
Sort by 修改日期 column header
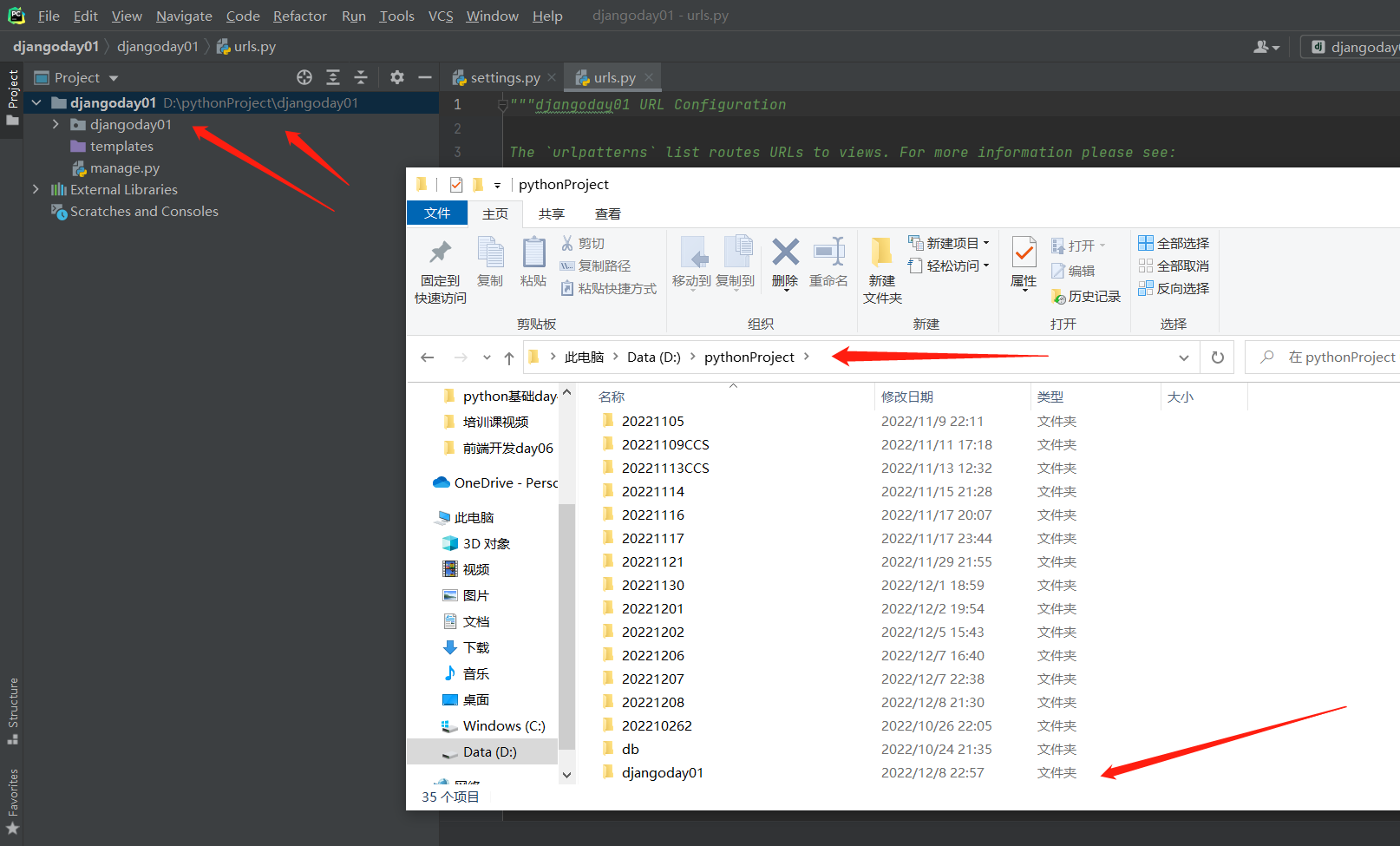tap(907, 397)
